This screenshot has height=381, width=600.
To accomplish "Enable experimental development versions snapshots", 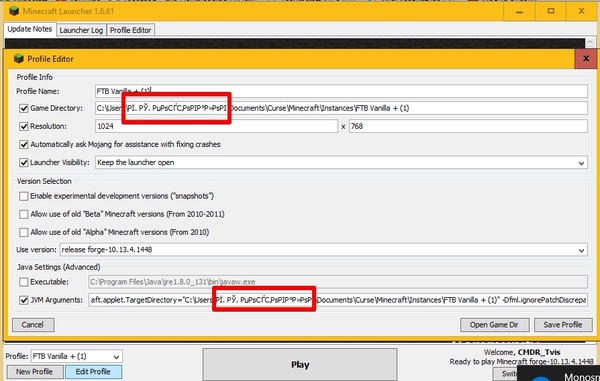I will coord(24,196).
